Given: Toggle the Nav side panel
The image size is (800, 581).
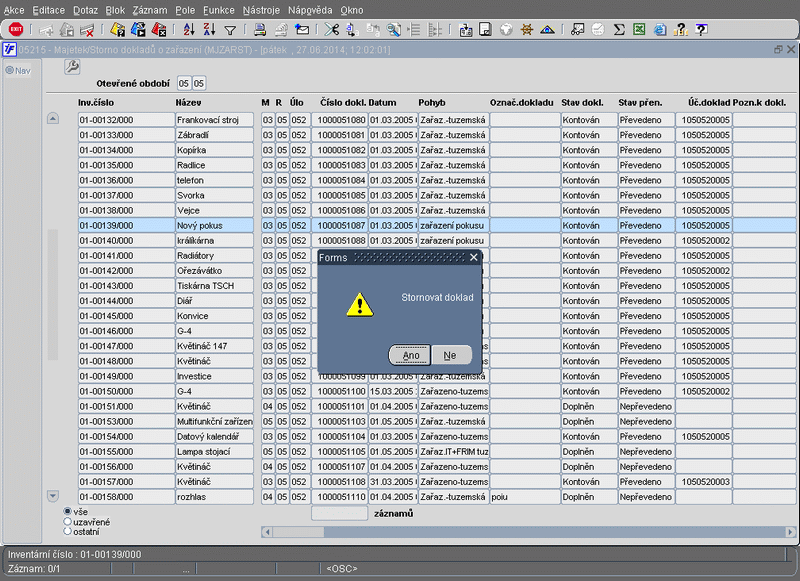Looking at the screenshot, I should tap(17, 70).
